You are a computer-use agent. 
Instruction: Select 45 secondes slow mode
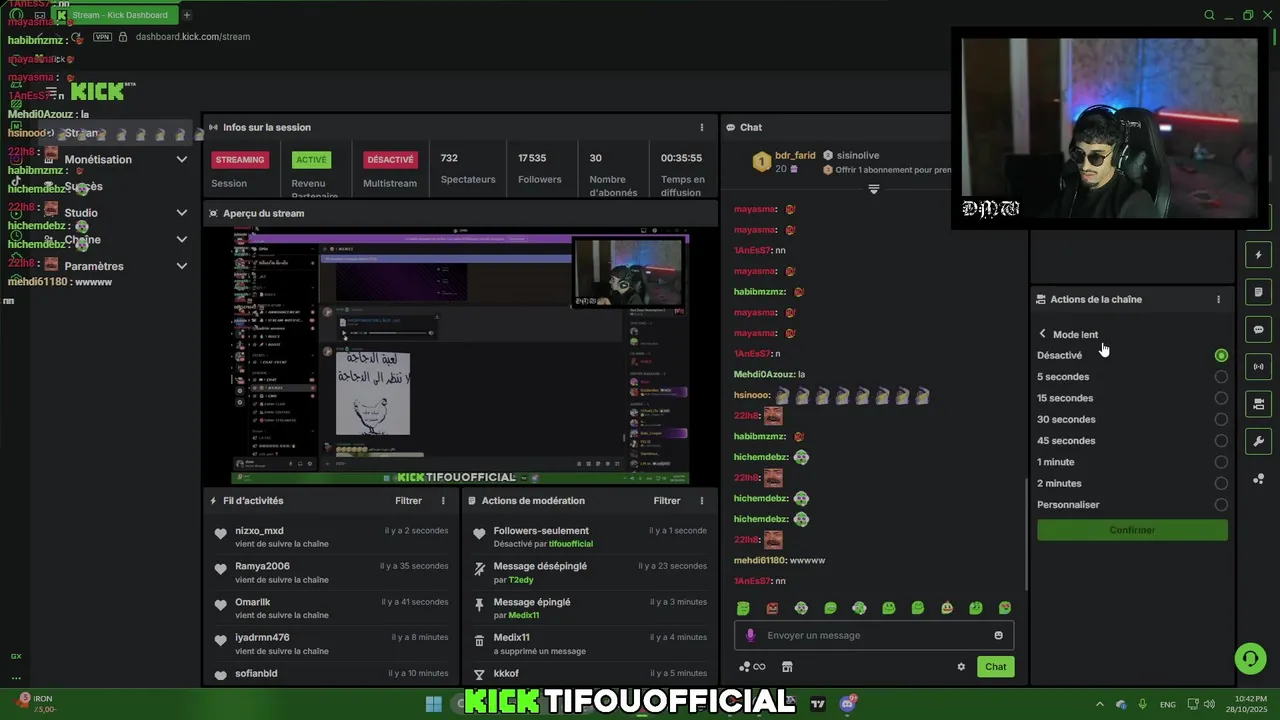point(1132,441)
